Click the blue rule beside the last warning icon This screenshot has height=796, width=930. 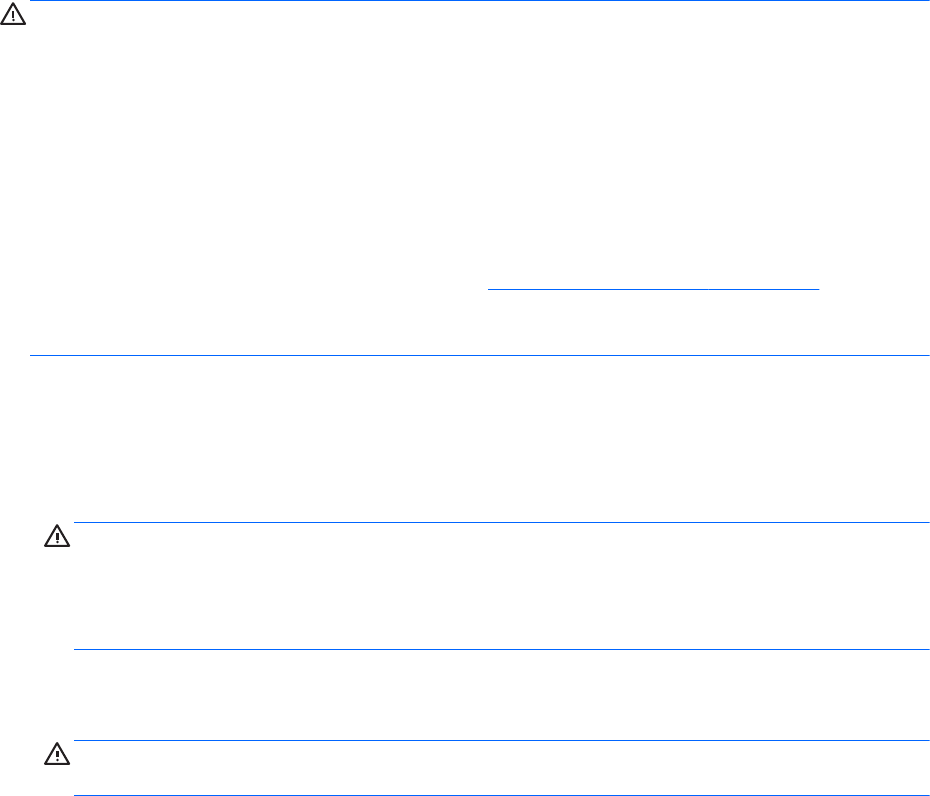pos(502,741)
